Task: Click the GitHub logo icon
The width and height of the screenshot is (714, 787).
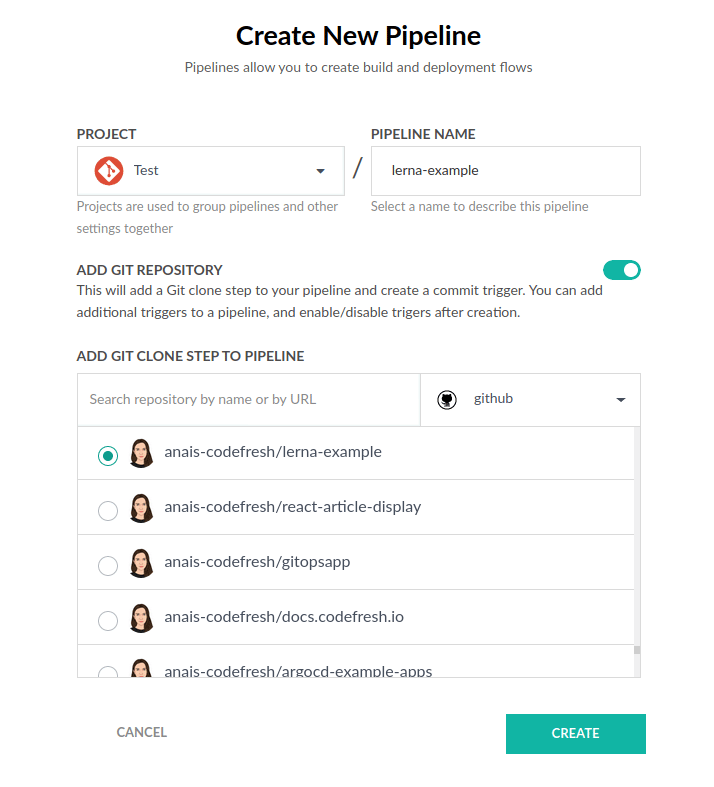Action: point(447,399)
